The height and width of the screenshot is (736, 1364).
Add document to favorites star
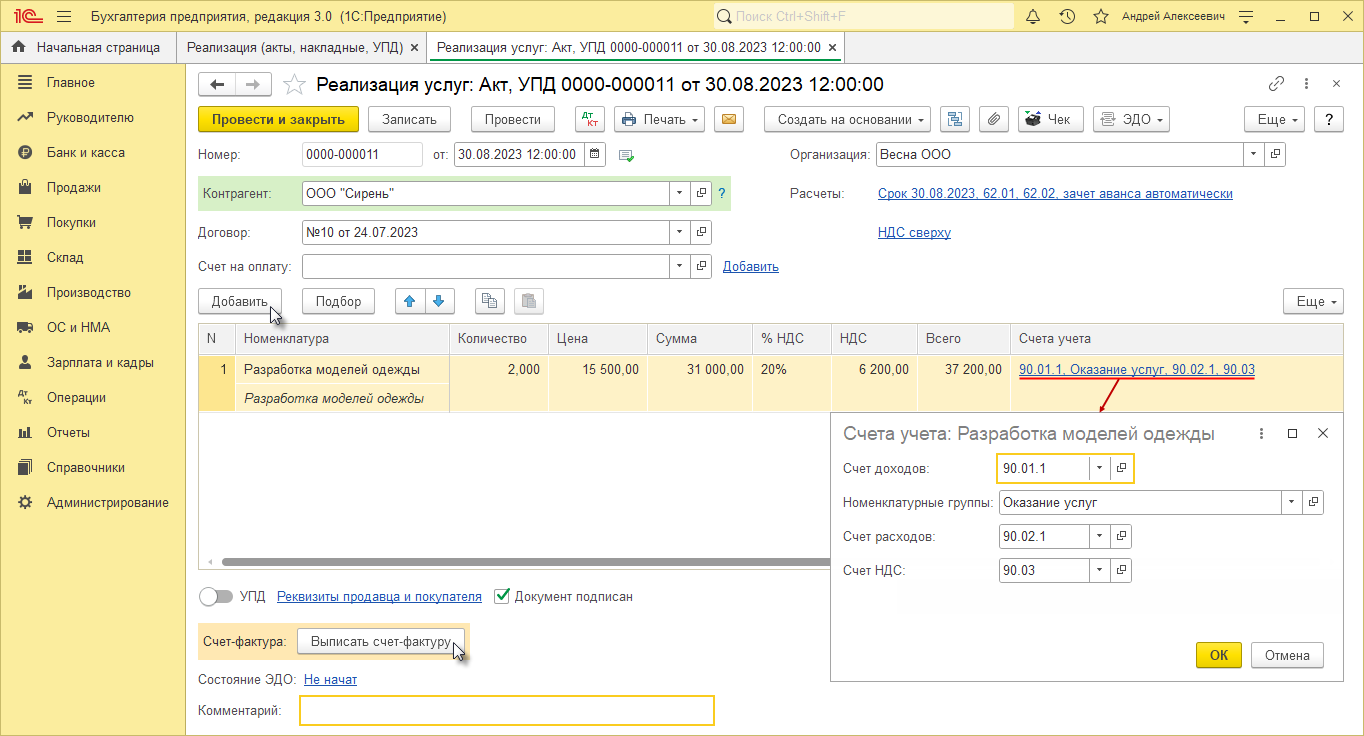(x=294, y=85)
